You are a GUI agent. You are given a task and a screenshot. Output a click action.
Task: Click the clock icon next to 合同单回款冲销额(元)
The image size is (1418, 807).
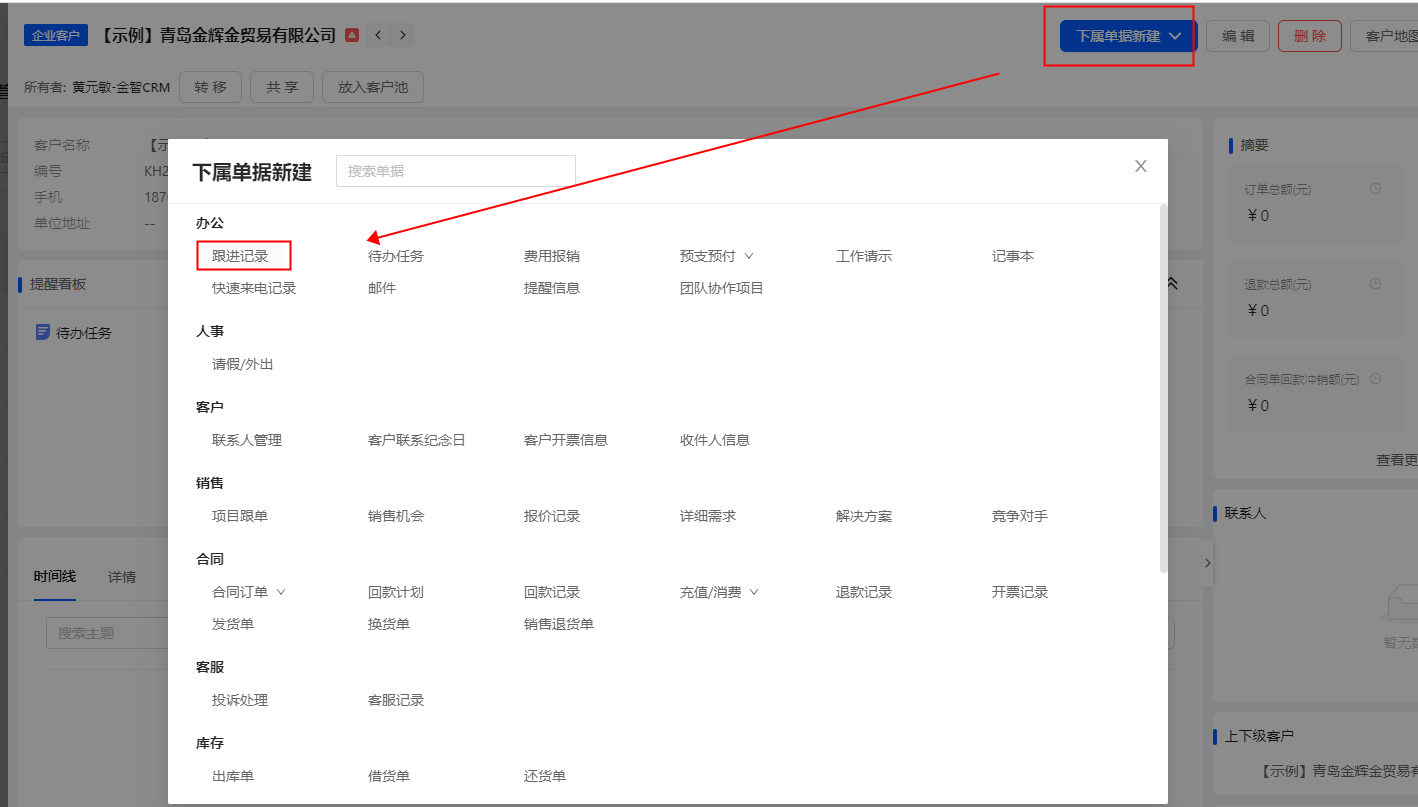coord(1375,379)
